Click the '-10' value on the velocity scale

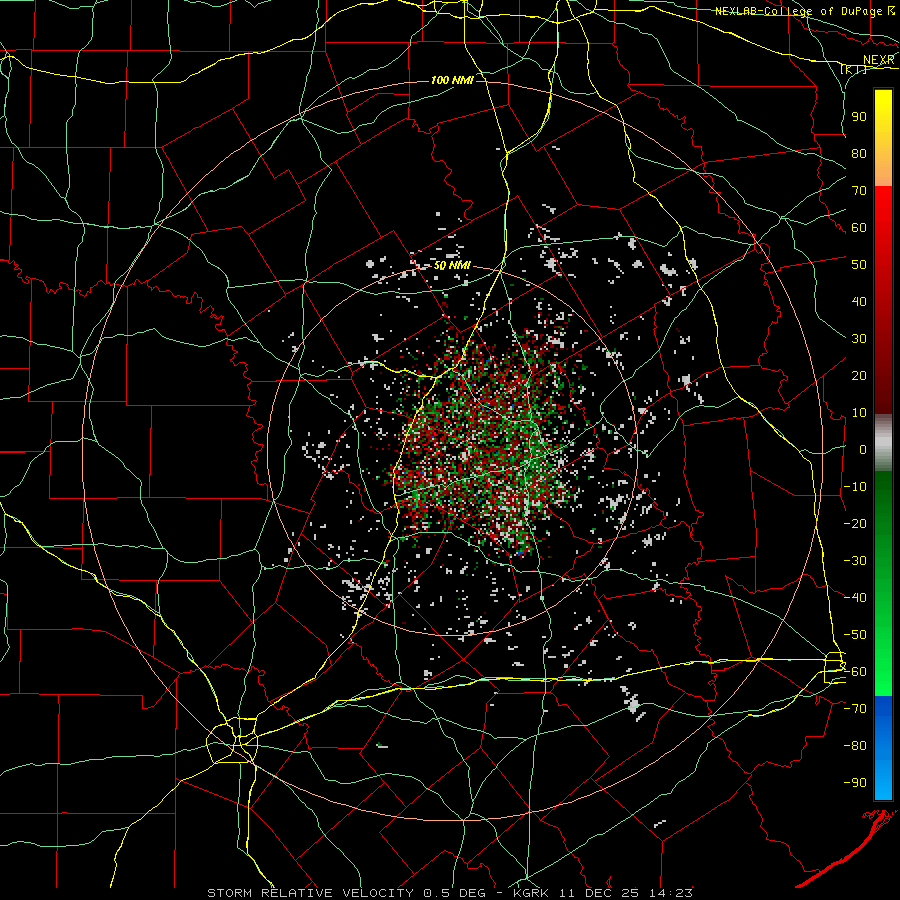[x=855, y=487]
